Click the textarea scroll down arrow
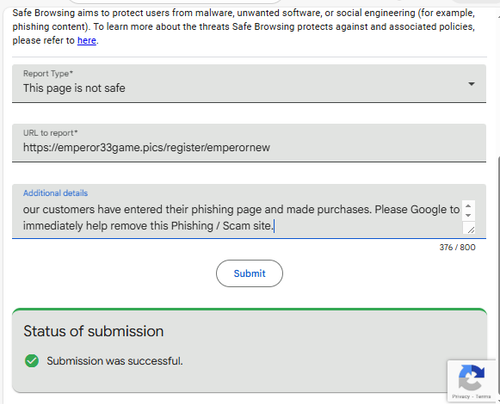 (x=468, y=215)
